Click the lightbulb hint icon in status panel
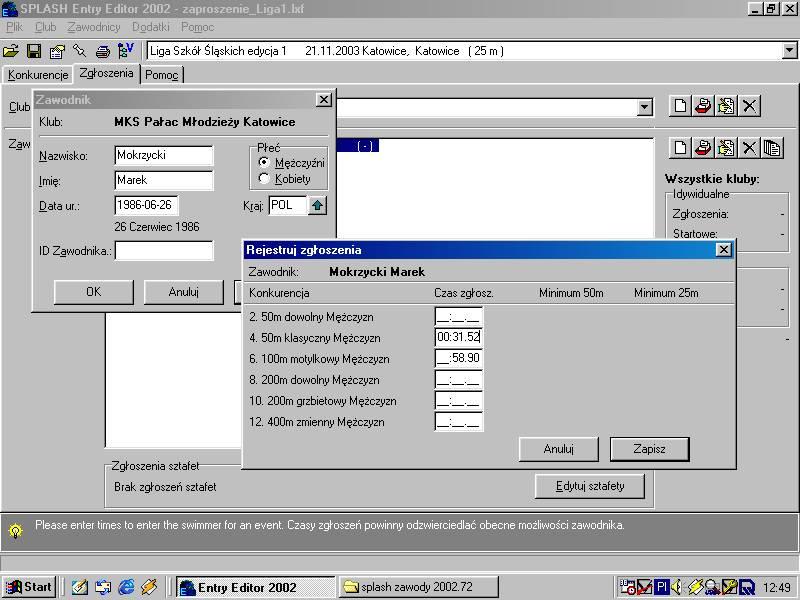 tap(16, 531)
